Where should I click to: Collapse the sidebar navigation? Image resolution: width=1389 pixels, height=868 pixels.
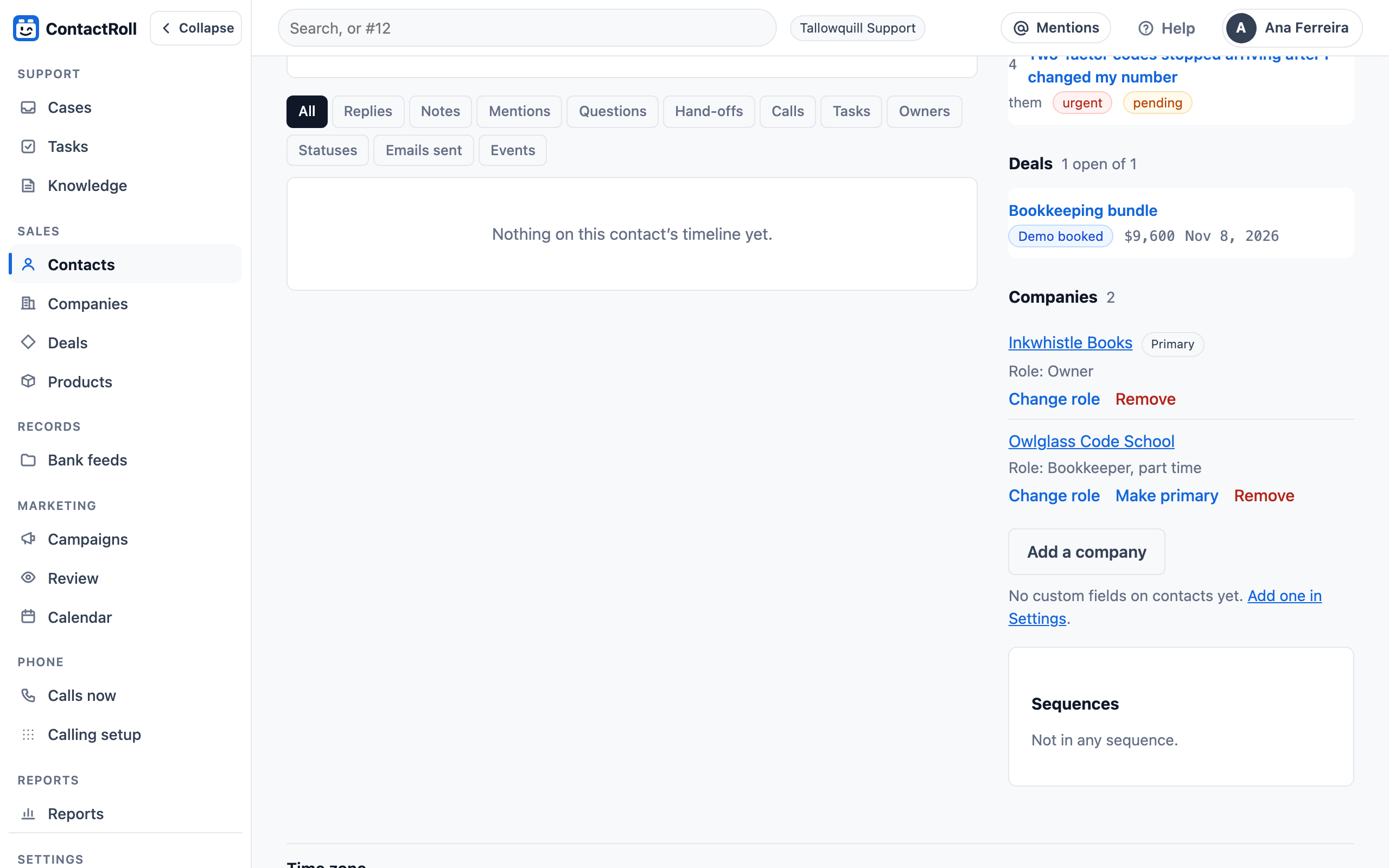tap(196, 28)
